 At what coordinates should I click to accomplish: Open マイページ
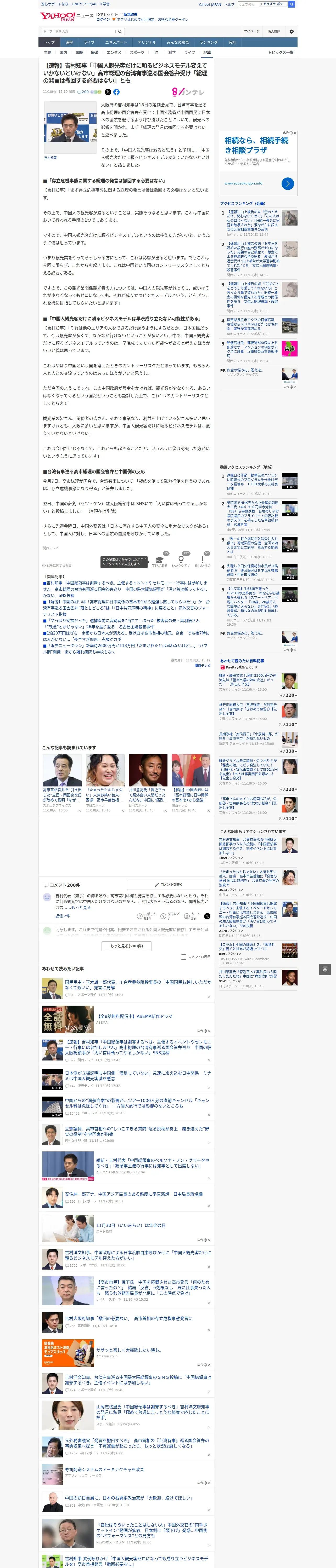pos(251,32)
